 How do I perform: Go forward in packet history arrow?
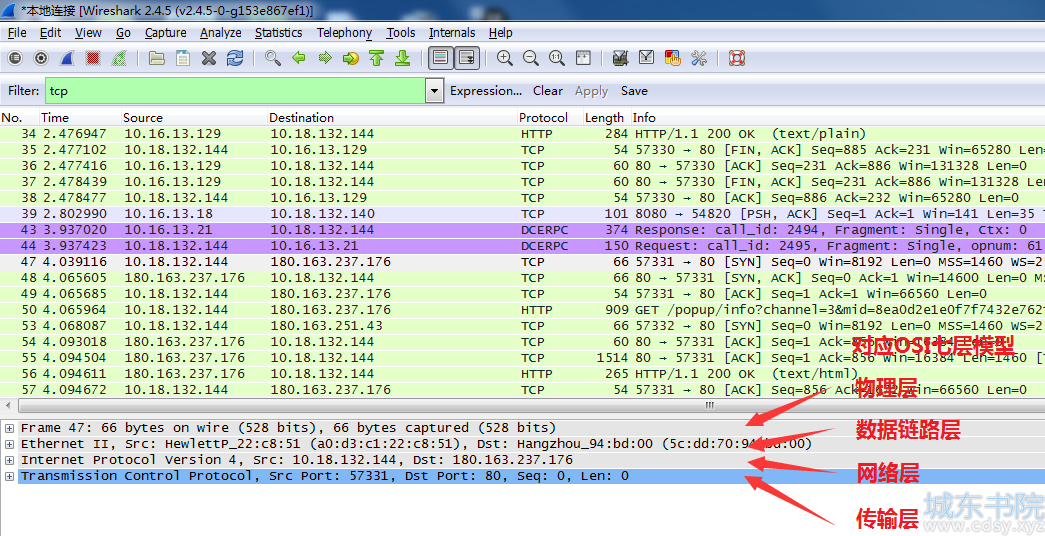(x=325, y=59)
